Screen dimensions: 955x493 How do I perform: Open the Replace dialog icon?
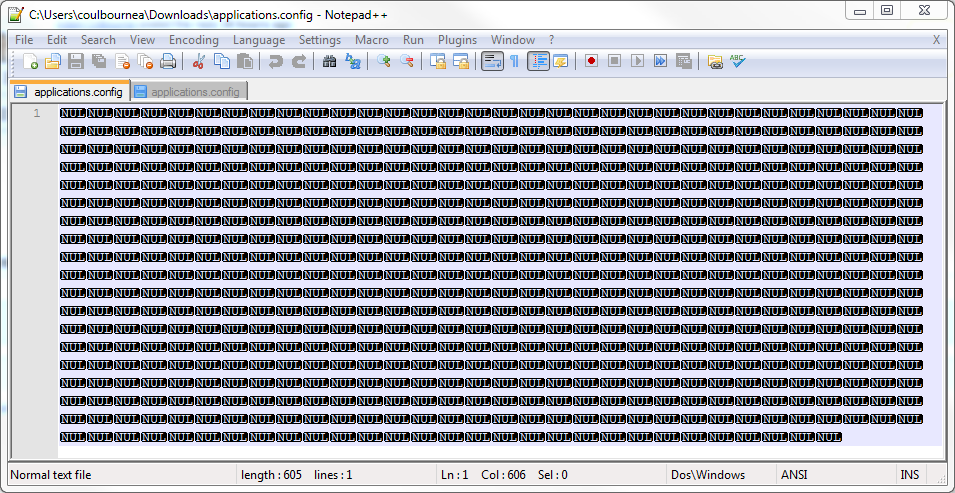point(353,61)
